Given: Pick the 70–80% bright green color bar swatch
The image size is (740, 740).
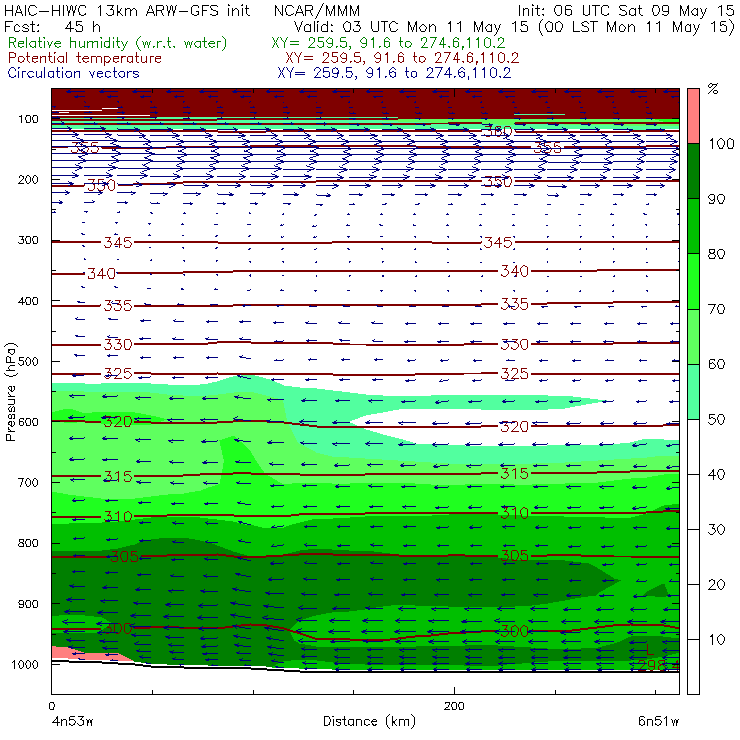Looking at the screenshot, I should pos(693,281).
